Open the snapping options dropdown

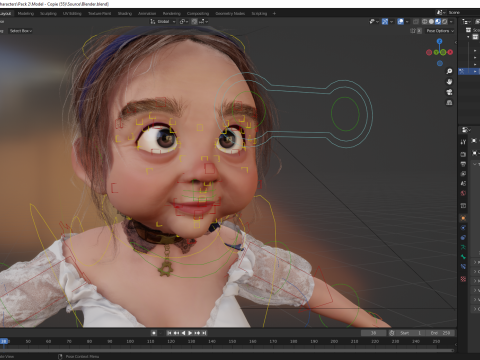204,22
